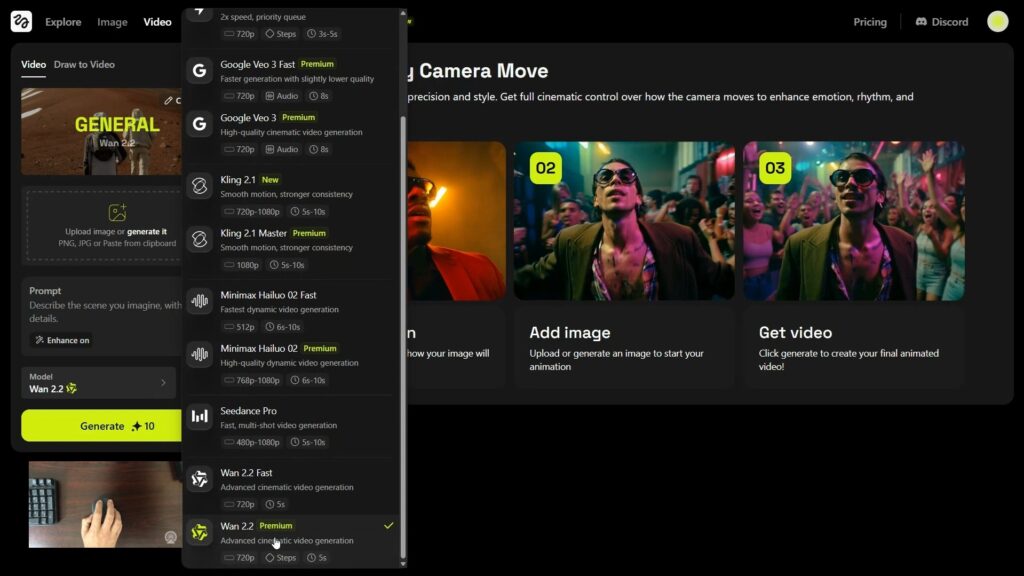Choose the Wan 2.2 Fast model
The width and height of the screenshot is (1024, 576).
tap(291, 488)
